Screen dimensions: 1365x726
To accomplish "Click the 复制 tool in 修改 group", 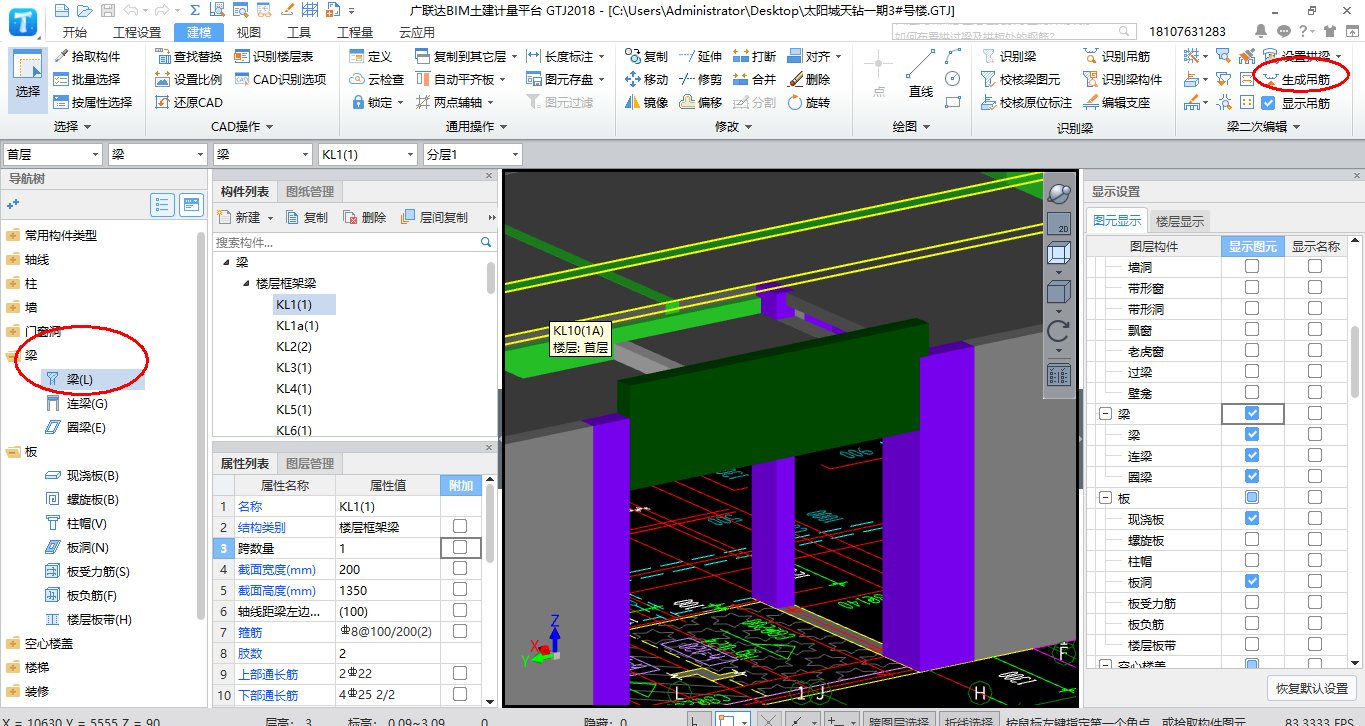I will click(x=646, y=56).
